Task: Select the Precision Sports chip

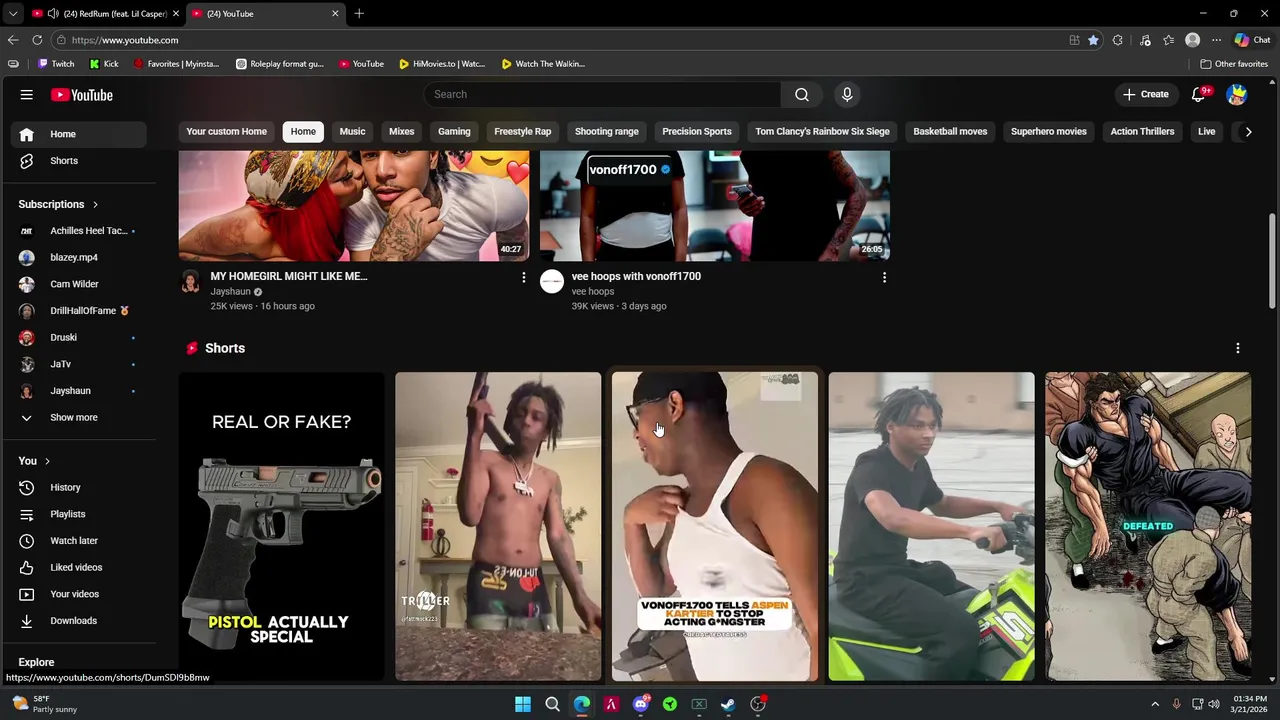Action: coord(697,131)
